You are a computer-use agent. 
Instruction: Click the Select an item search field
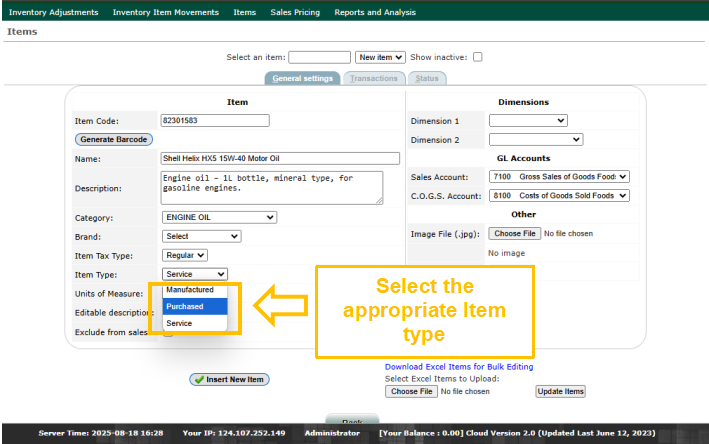coord(319,57)
